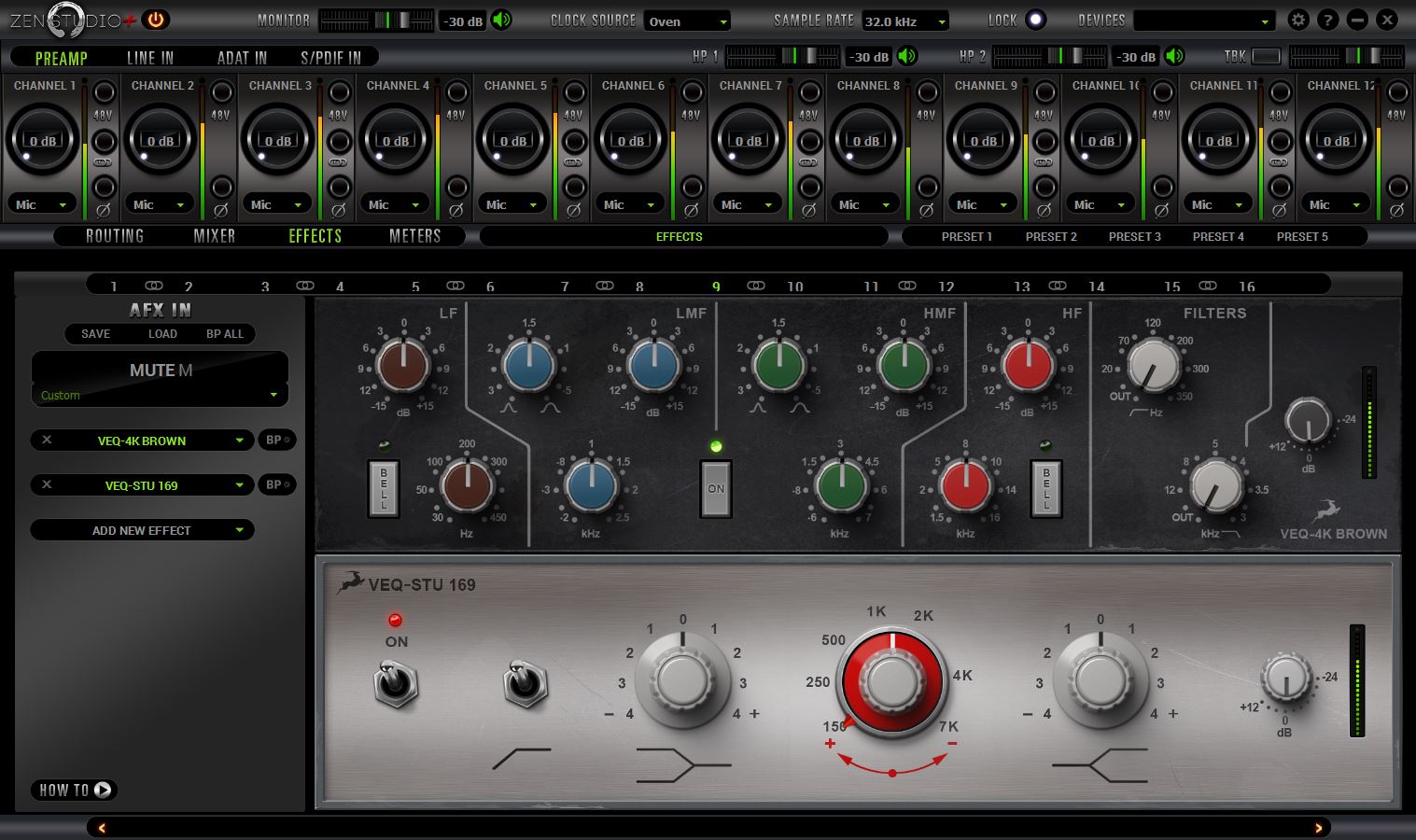The width and height of the screenshot is (1416, 840).
Task: Click the left orange arrow in bottom scrollbar
Action: click(x=102, y=828)
